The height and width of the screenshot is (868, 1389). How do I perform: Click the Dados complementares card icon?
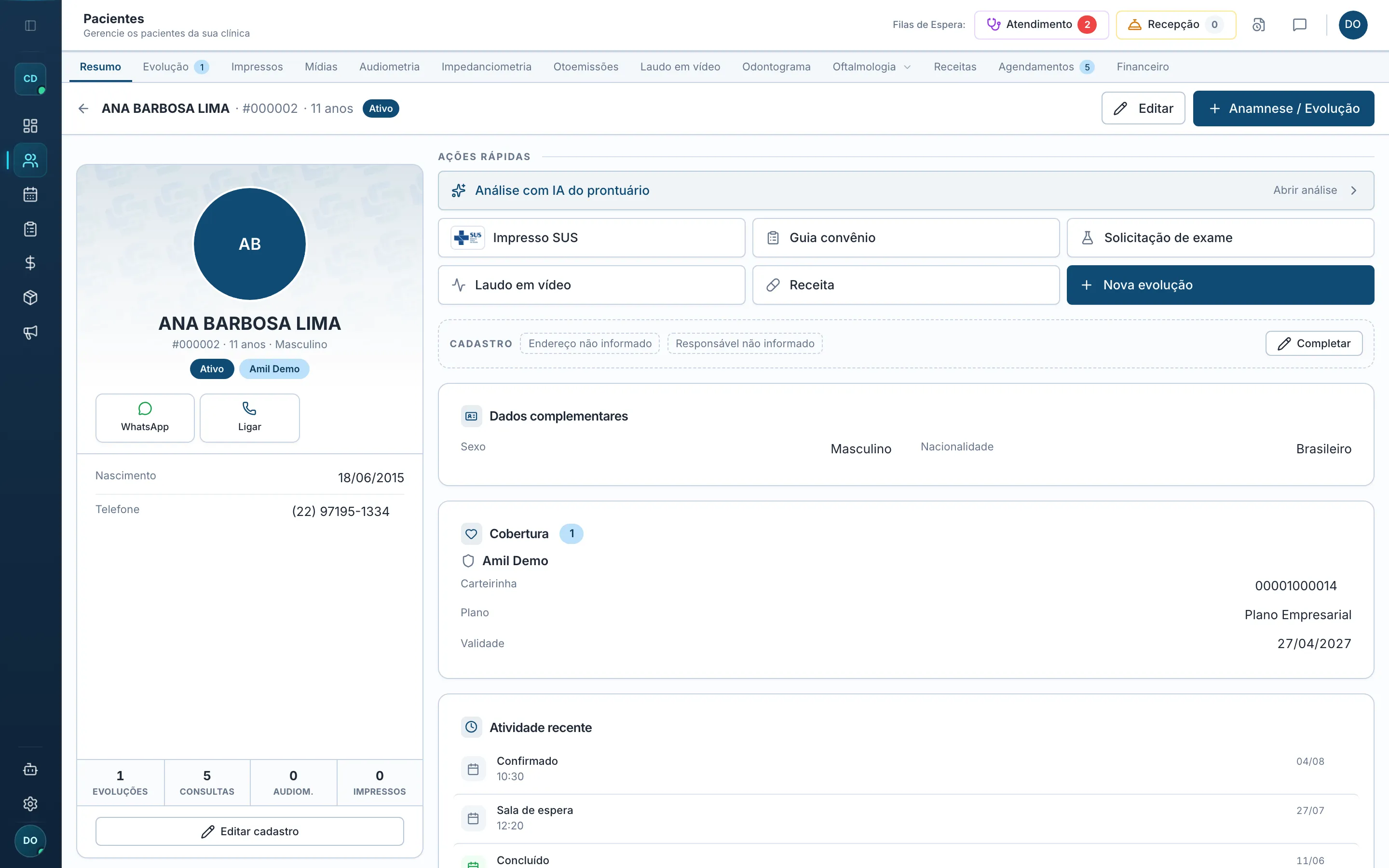(471, 416)
